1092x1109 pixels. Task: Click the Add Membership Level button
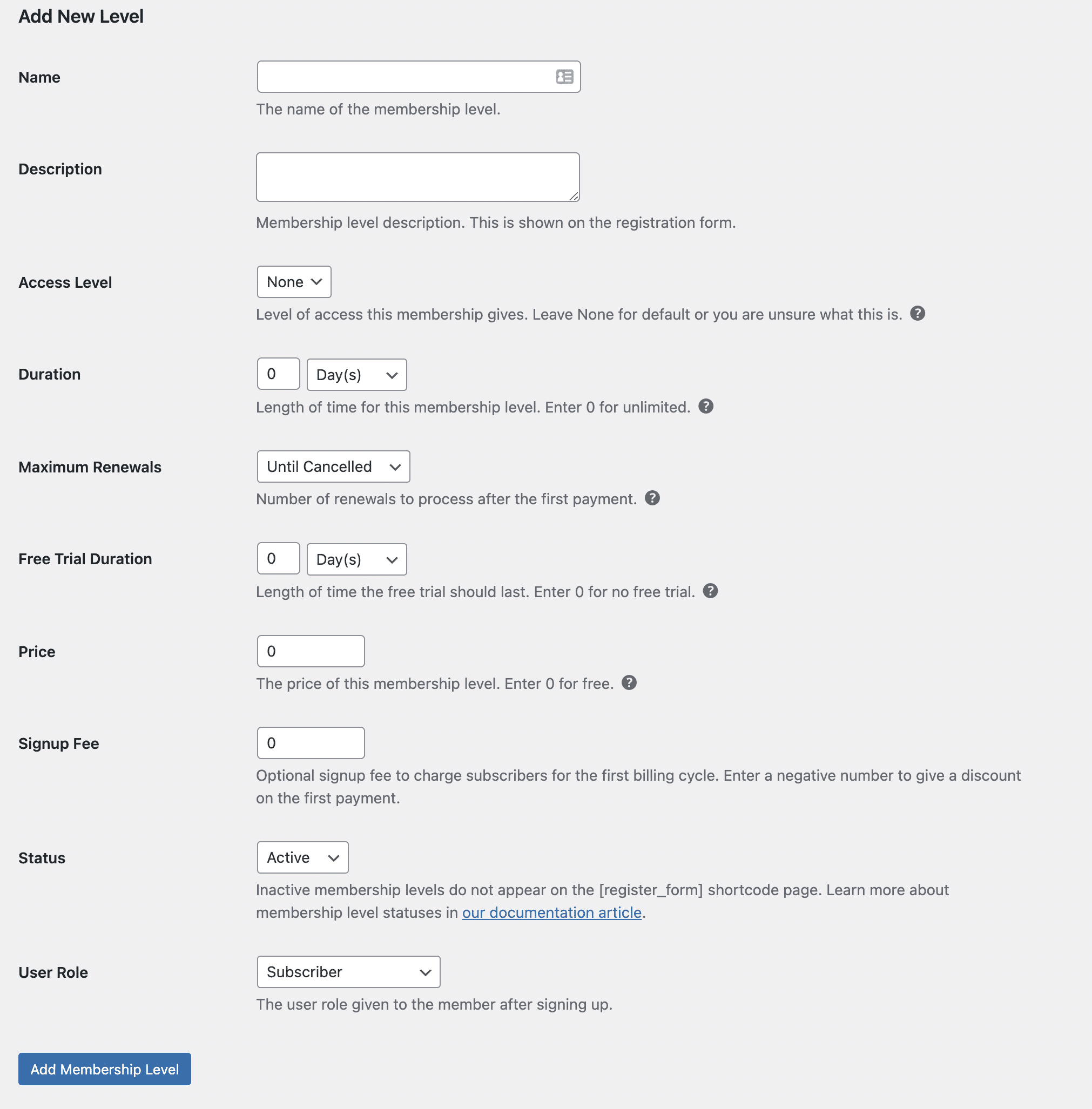tap(104, 1070)
